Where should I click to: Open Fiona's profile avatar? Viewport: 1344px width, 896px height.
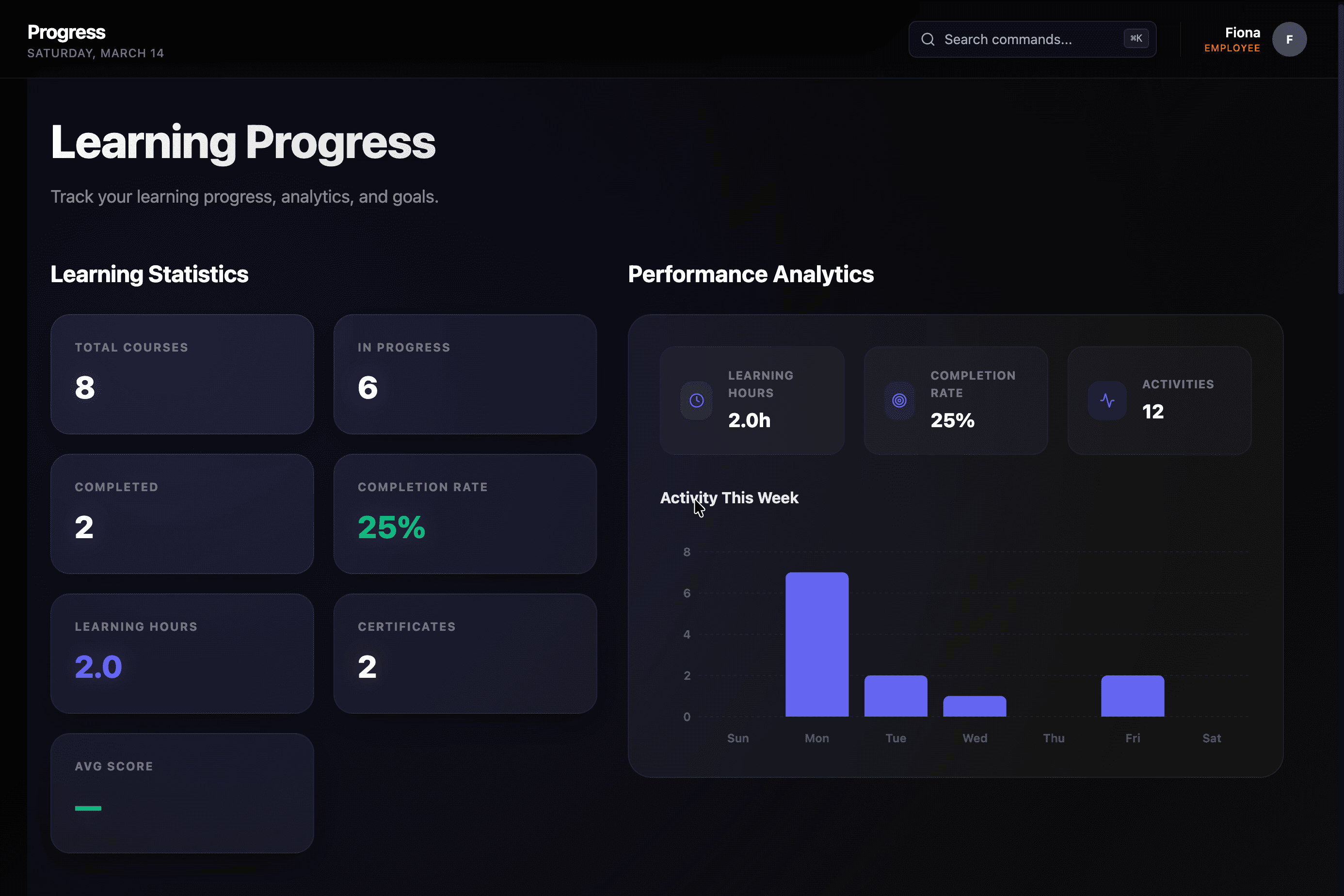pos(1290,39)
